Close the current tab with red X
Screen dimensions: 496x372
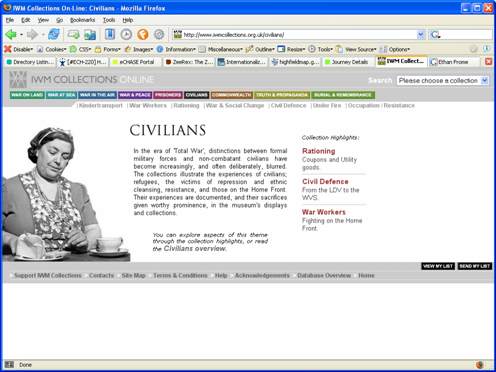(x=488, y=62)
